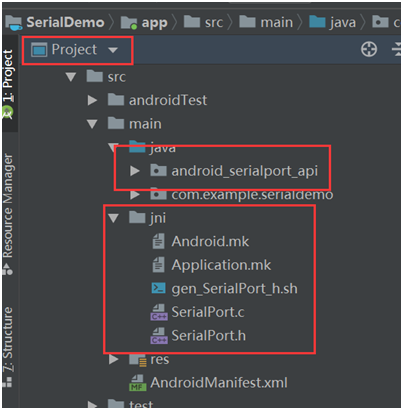The image size is (403, 410).
Task: Click the C++ icon of SerialPort.c
Action: [159, 312]
